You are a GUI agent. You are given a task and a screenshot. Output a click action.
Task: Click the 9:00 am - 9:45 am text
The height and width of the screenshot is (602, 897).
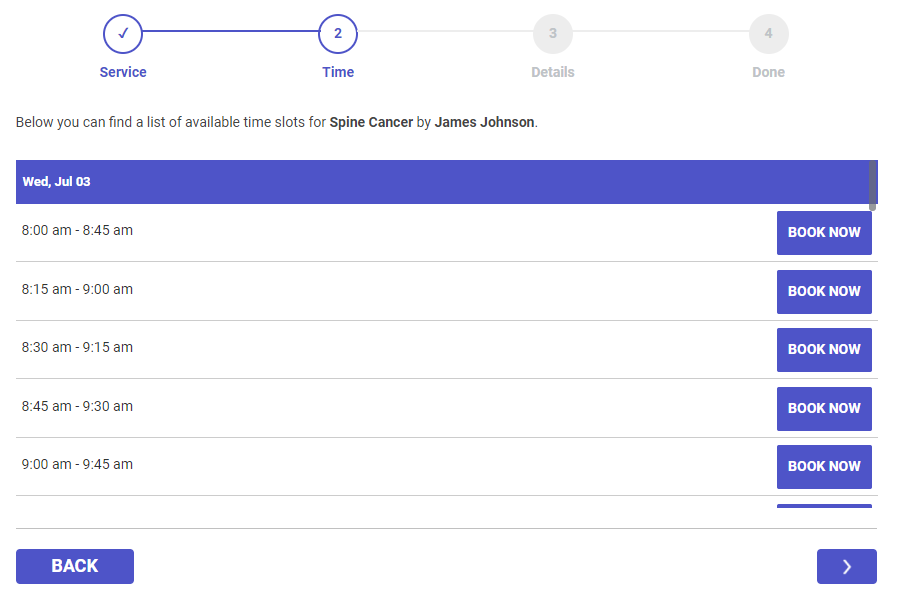77,464
